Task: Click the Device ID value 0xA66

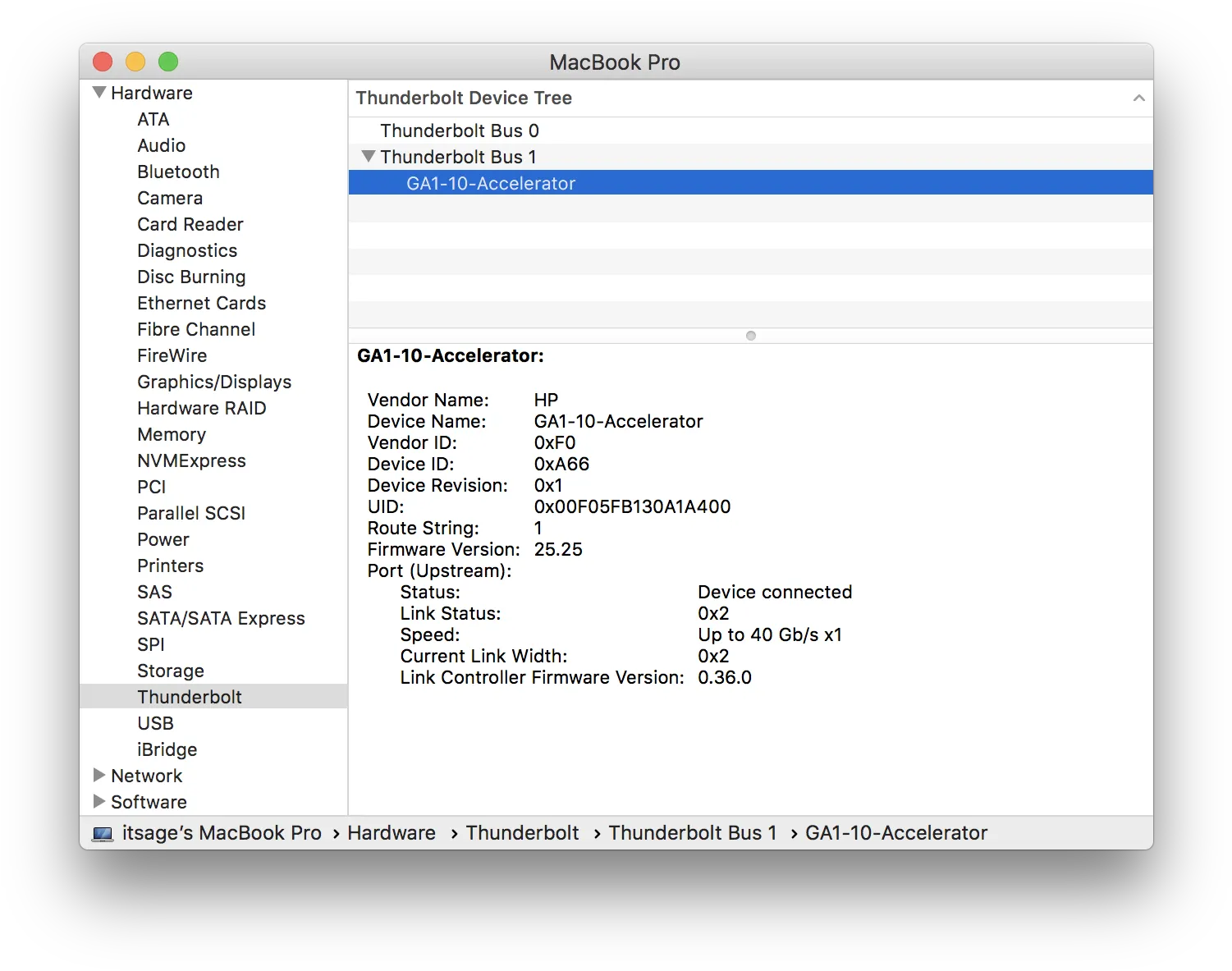Action: [561, 464]
